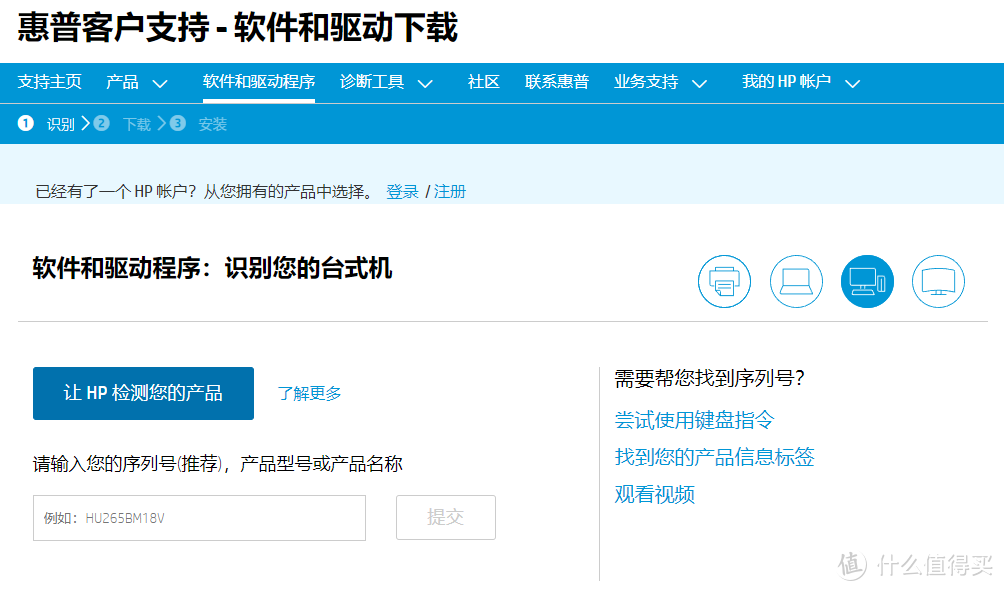This screenshot has height=591, width=1004.
Task: Click step 1 识别 in progress bar
Action: point(46,124)
